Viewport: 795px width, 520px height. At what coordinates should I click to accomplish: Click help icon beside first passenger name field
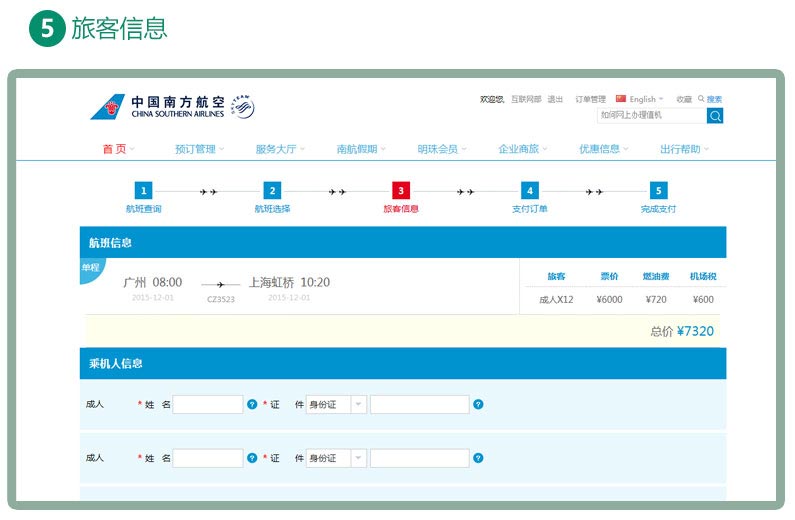(x=252, y=405)
